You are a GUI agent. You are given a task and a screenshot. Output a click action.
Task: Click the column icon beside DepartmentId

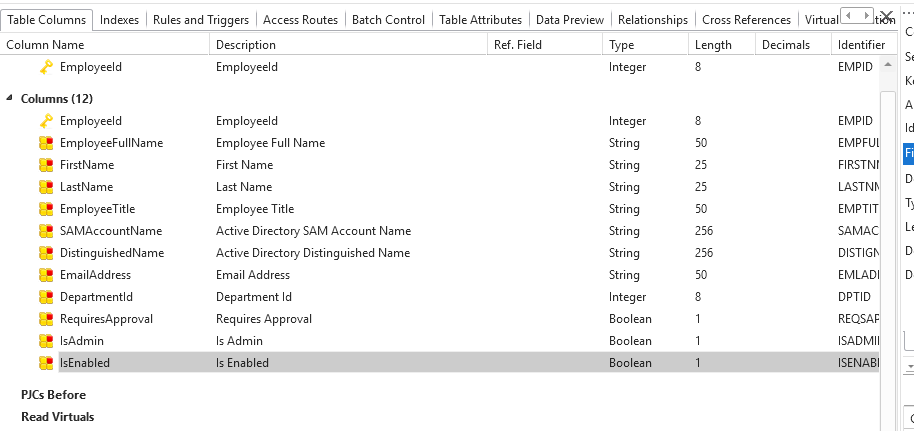coord(46,297)
